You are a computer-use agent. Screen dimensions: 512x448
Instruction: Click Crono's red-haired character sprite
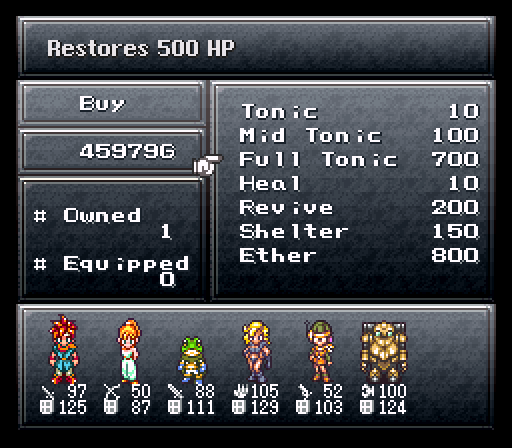point(63,349)
